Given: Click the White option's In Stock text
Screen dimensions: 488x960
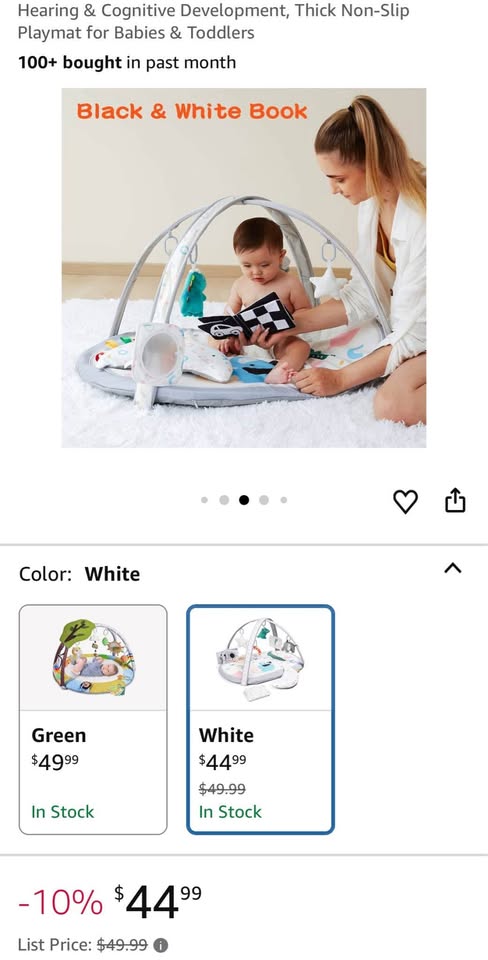Looking at the screenshot, I should 230,812.
